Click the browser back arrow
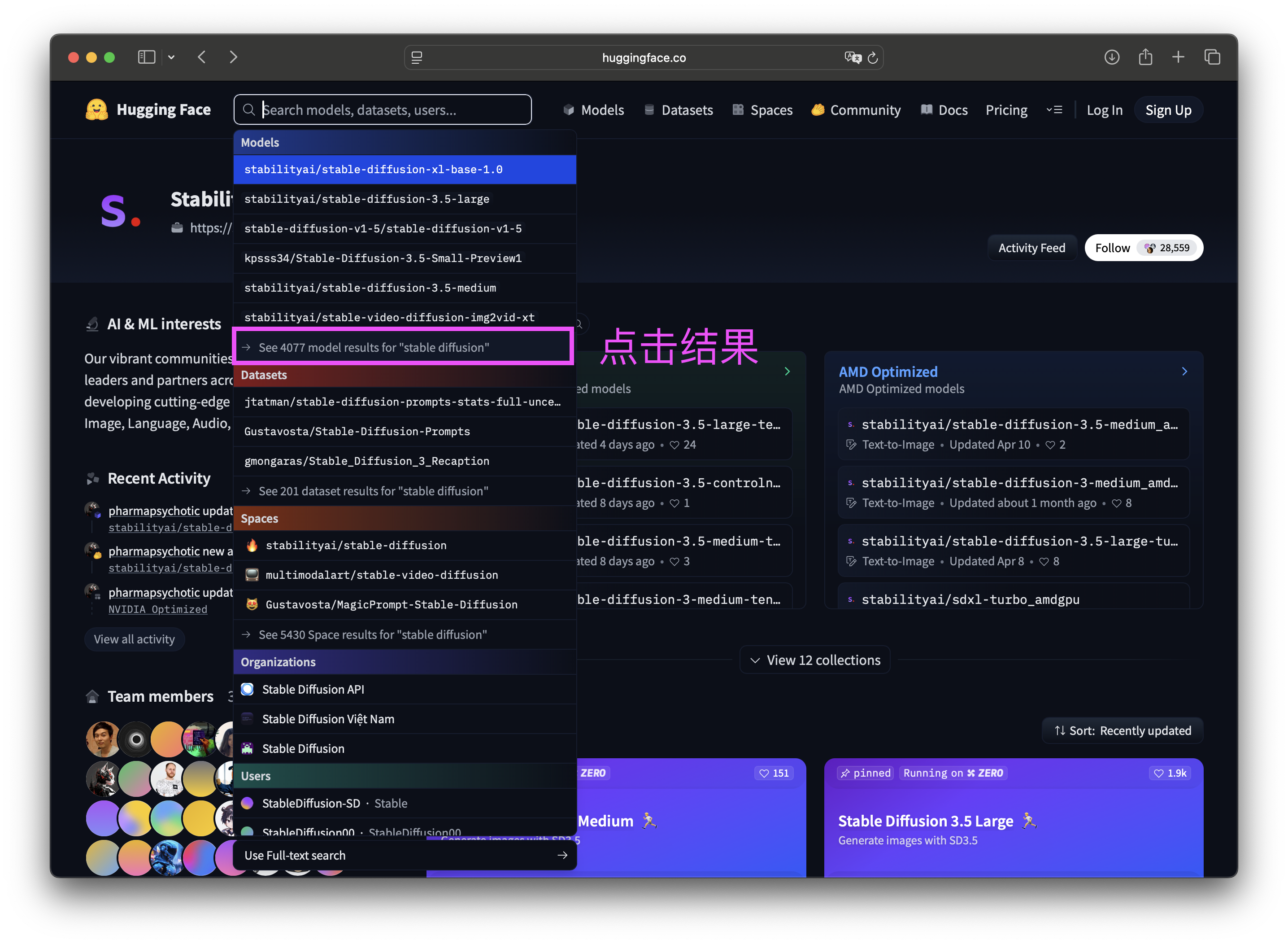 202,57
